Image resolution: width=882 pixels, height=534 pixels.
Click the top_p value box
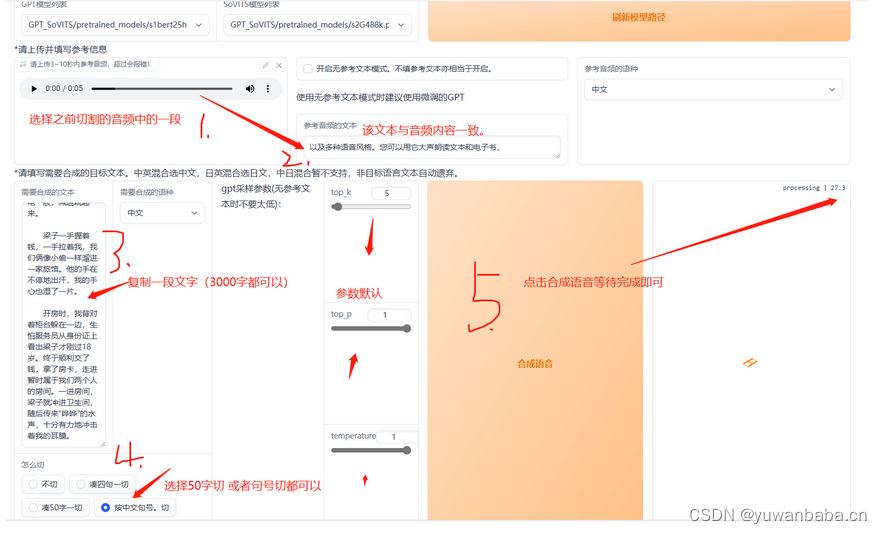tap(389, 315)
